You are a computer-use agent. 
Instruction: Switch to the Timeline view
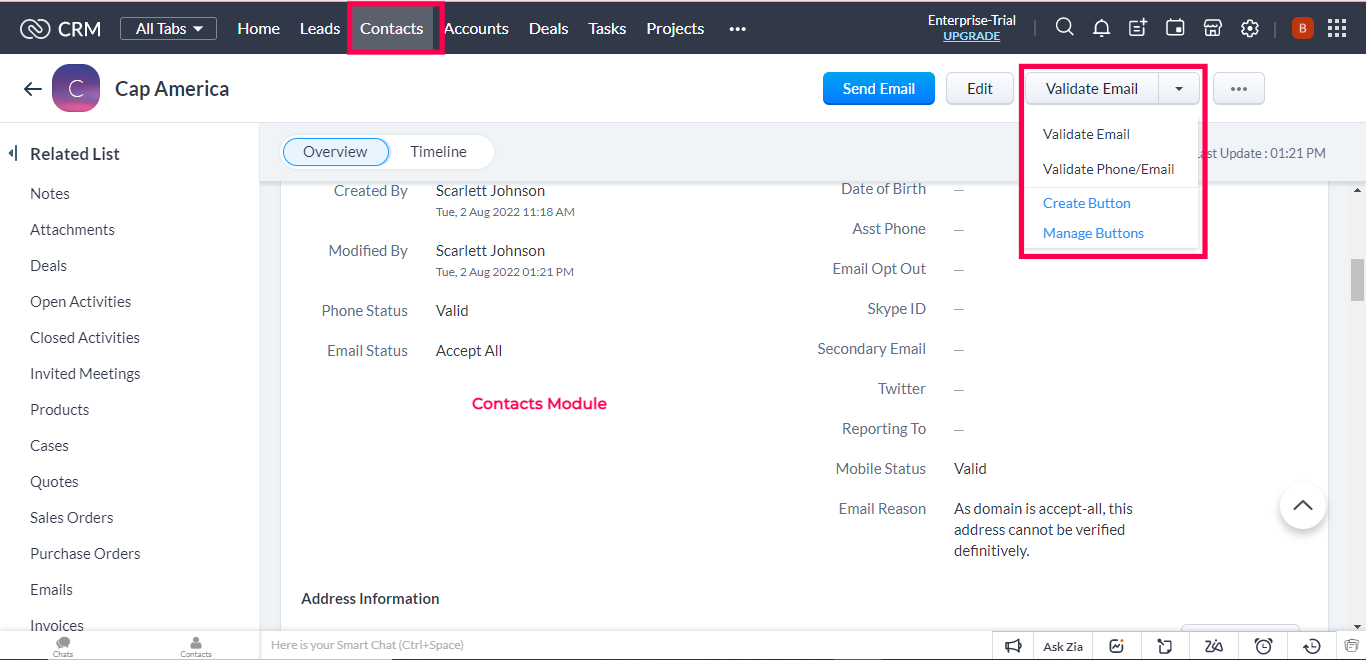(x=438, y=152)
